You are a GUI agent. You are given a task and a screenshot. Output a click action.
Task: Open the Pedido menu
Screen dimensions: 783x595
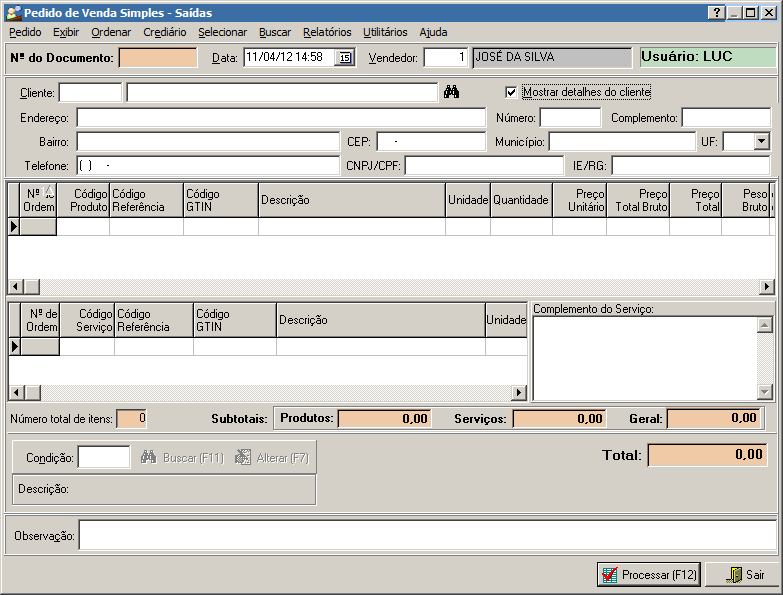pyautogui.click(x=25, y=32)
